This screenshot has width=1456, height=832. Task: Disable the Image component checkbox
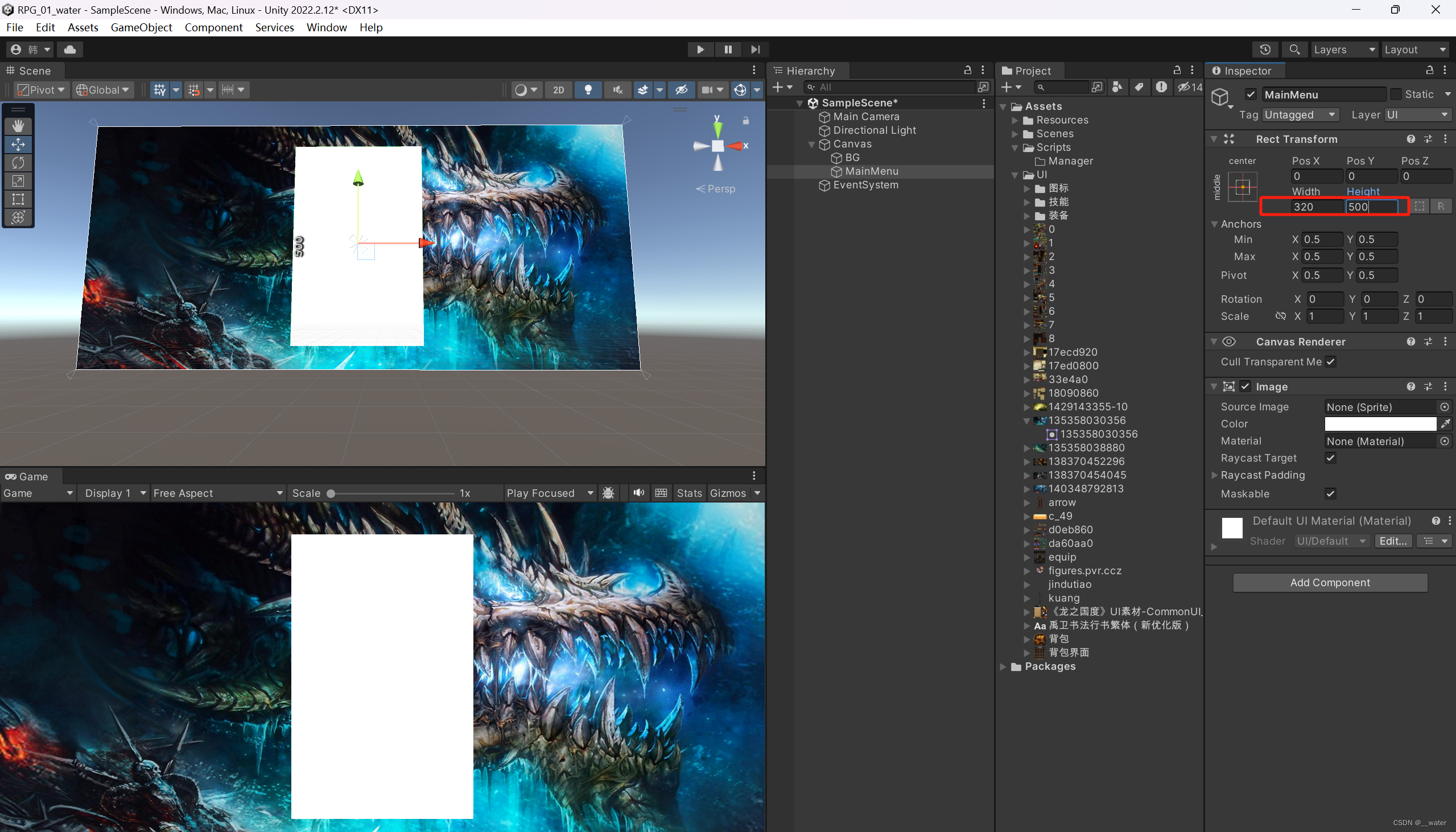click(1246, 386)
